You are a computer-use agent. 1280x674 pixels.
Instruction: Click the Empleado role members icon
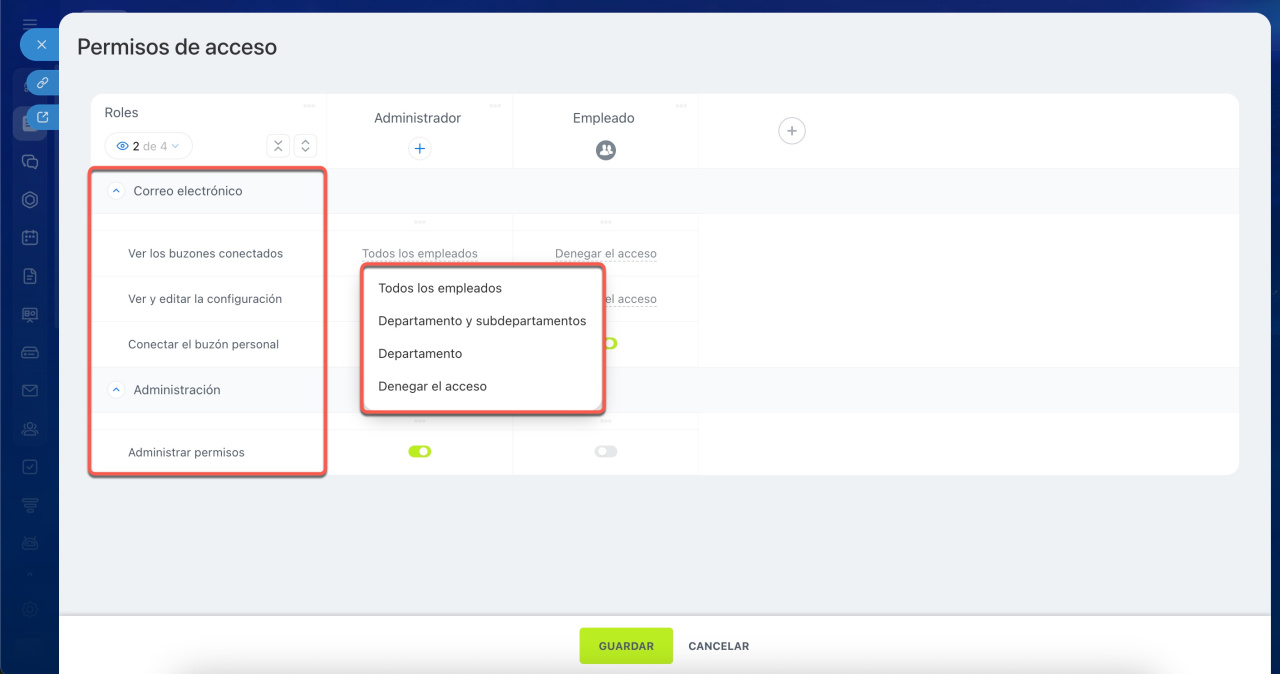(605, 150)
